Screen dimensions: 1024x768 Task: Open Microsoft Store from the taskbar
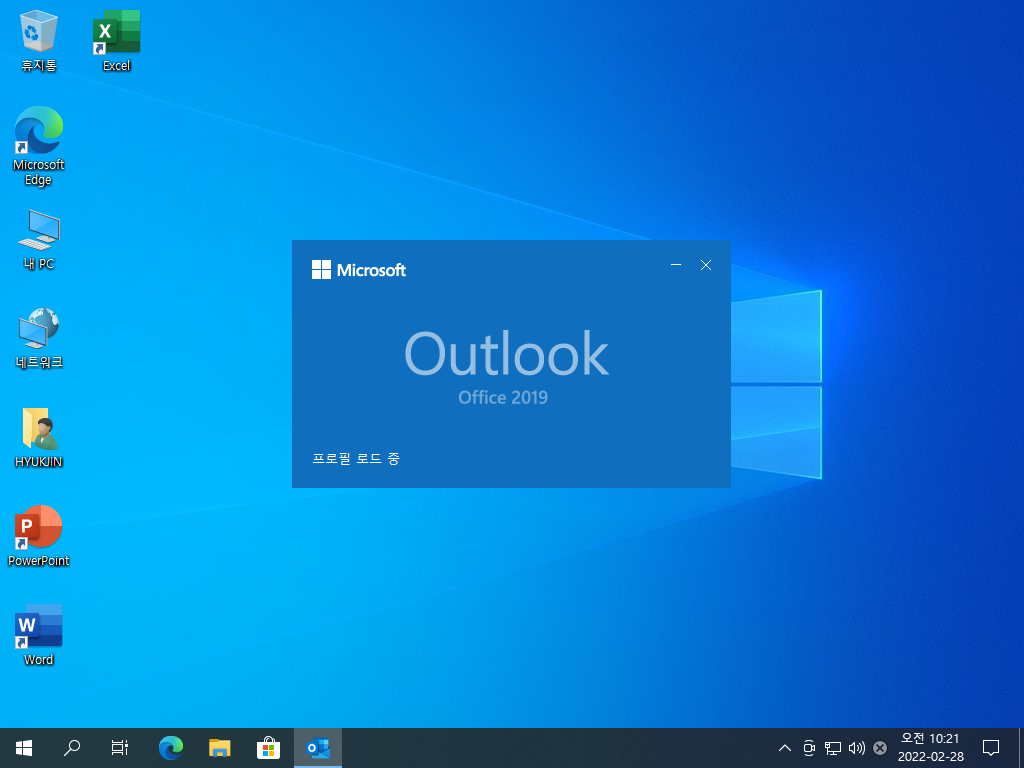[x=268, y=748]
